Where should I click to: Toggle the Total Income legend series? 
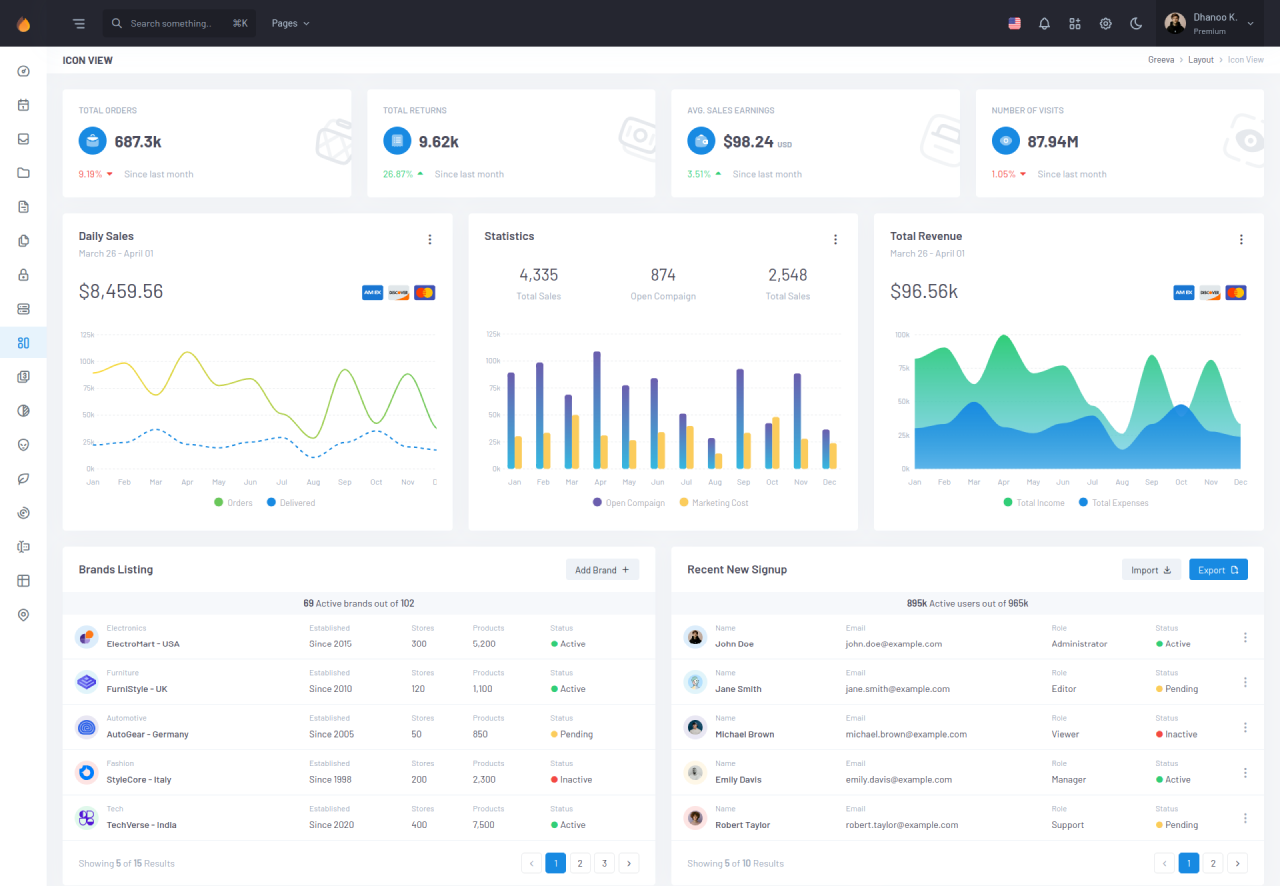point(1034,503)
